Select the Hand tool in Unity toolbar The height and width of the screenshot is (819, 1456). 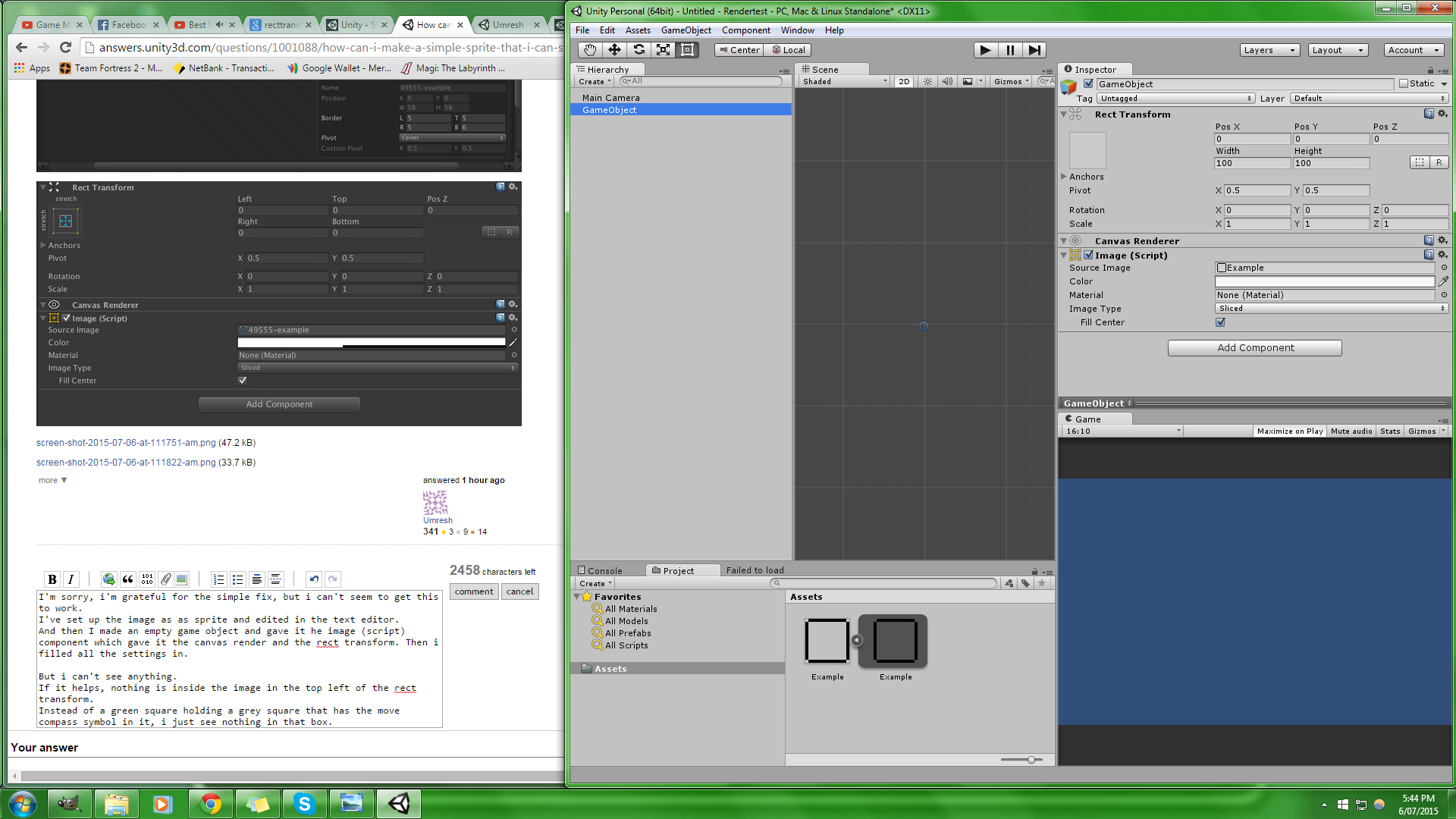(x=590, y=50)
